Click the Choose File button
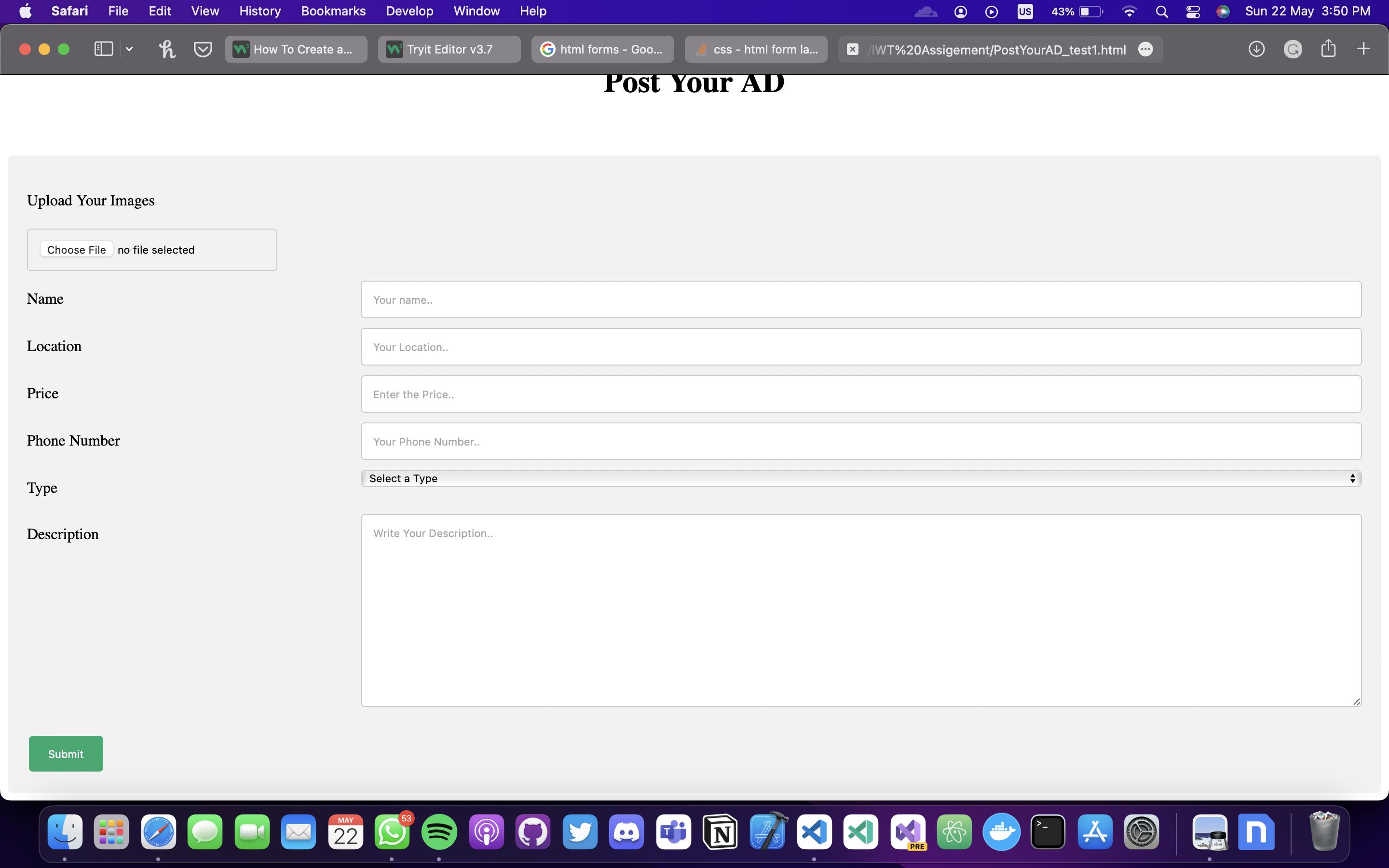The height and width of the screenshot is (868, 1389). pos(76,249)
